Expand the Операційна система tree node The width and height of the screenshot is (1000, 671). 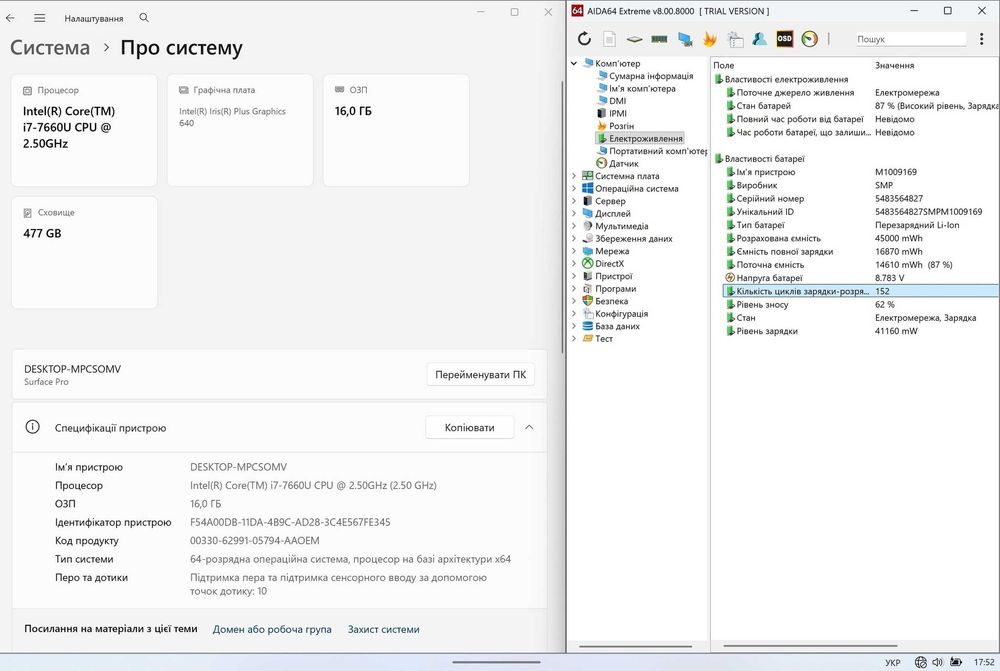(x=574, y=188)
